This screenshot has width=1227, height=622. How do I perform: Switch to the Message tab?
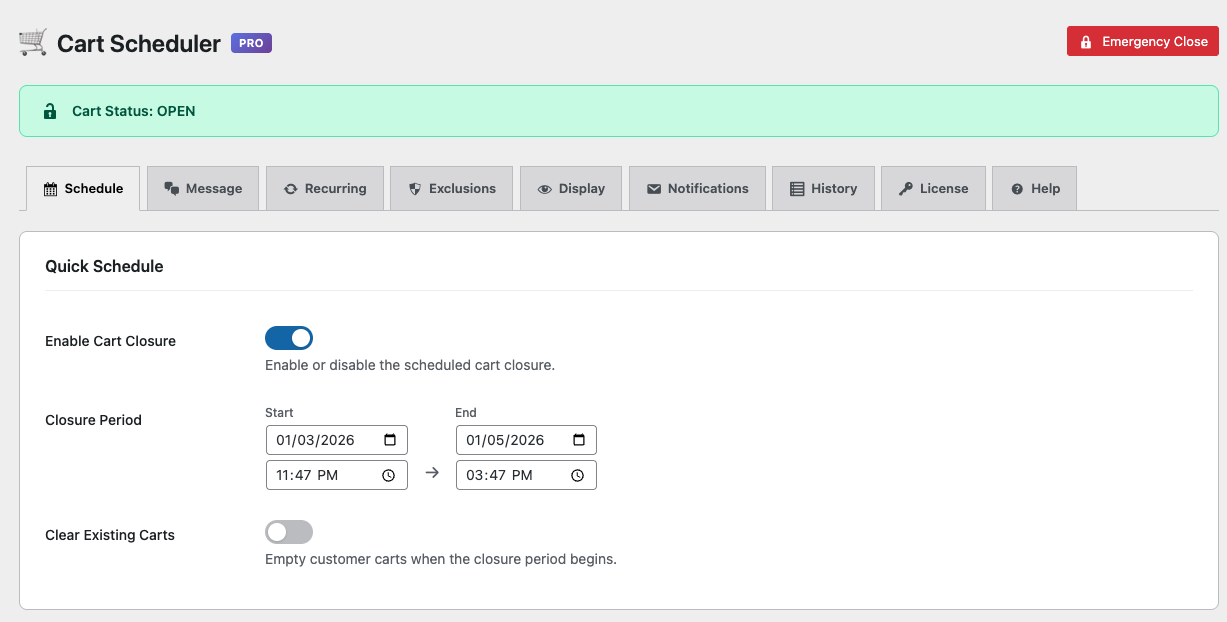click(203, 188)
